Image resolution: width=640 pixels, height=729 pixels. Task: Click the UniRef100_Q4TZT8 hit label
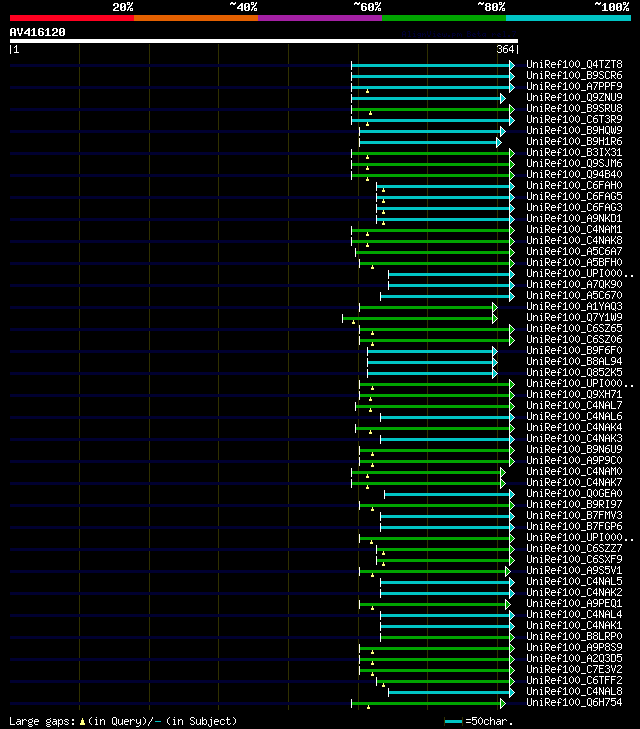574,64
